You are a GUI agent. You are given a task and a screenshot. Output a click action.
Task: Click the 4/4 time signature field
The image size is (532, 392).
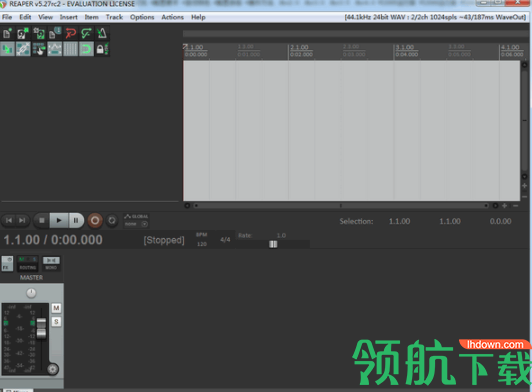click(225, 240)
